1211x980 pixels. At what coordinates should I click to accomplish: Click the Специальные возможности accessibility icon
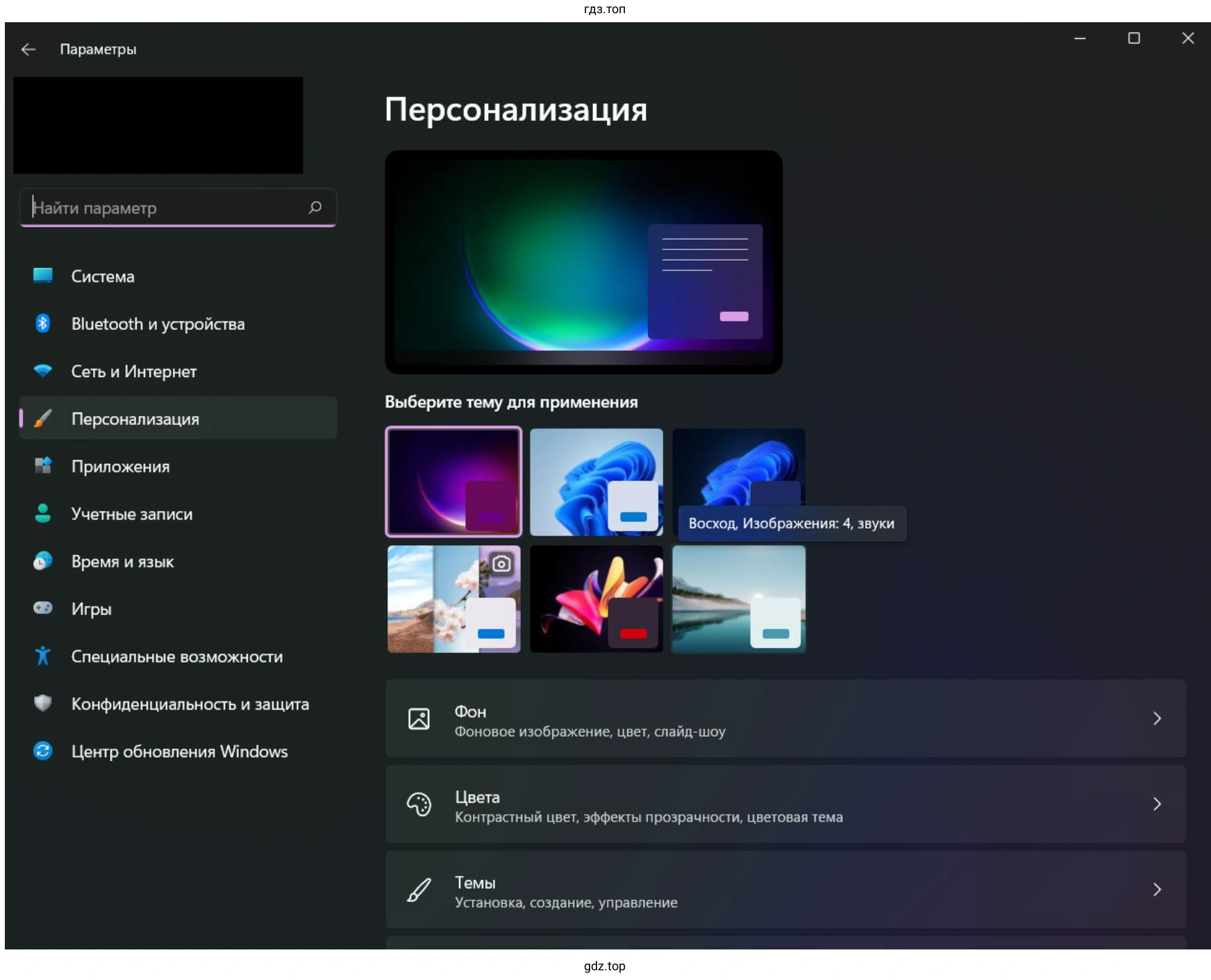click(x=43, y=656)
